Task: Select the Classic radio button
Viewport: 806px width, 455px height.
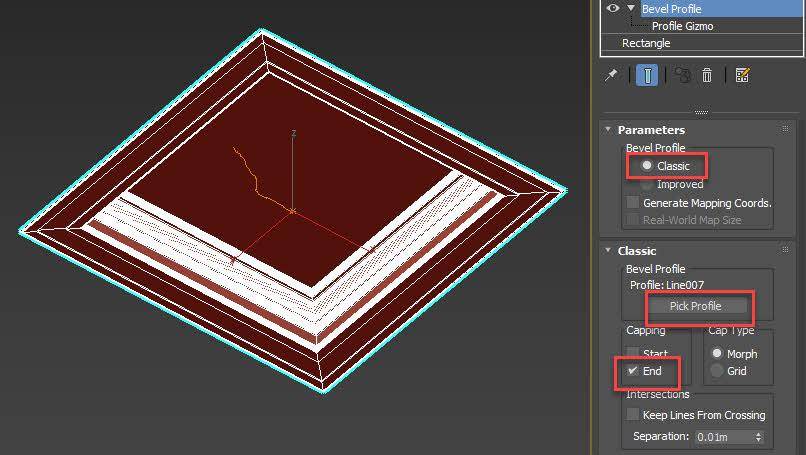Action: coord(647,166)
